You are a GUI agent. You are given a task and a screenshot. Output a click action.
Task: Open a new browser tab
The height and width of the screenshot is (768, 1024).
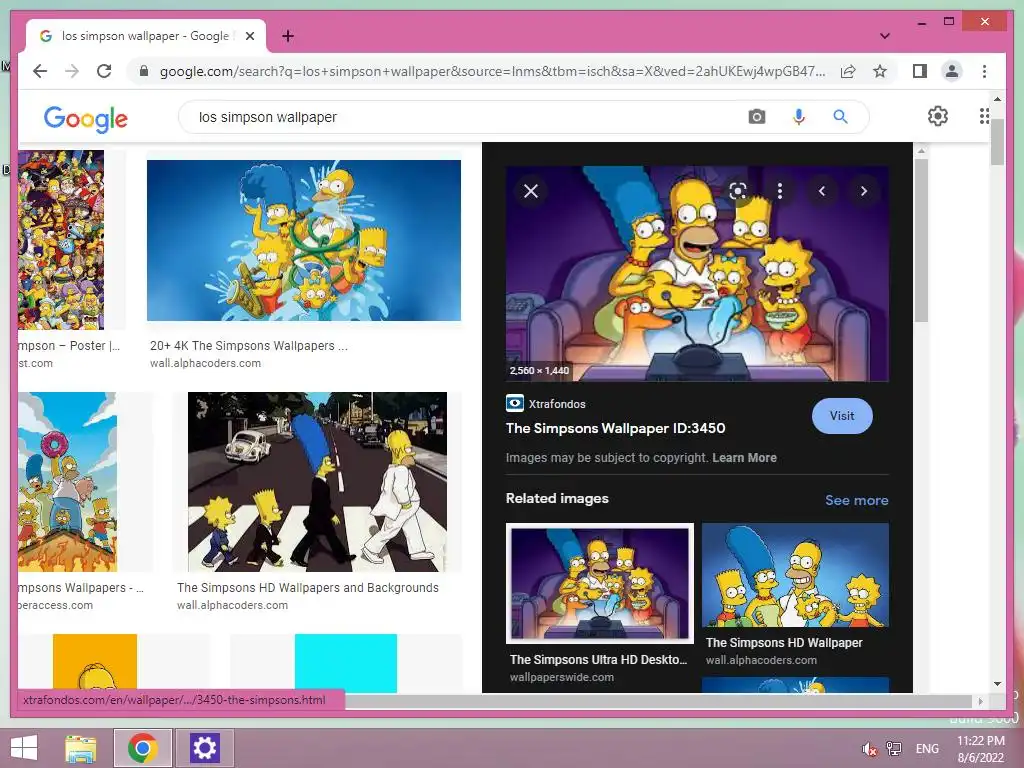point(288,36)
